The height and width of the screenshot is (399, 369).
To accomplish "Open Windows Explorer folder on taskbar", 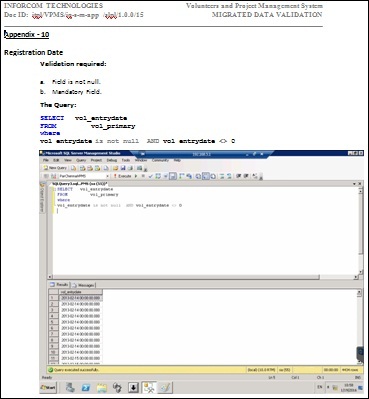I will point(102,387).
